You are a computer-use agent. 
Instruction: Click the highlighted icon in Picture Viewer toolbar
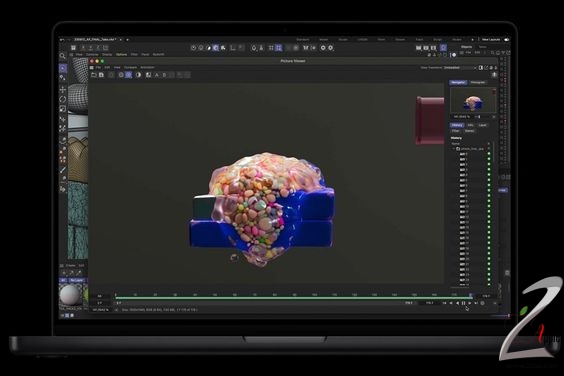128,75
